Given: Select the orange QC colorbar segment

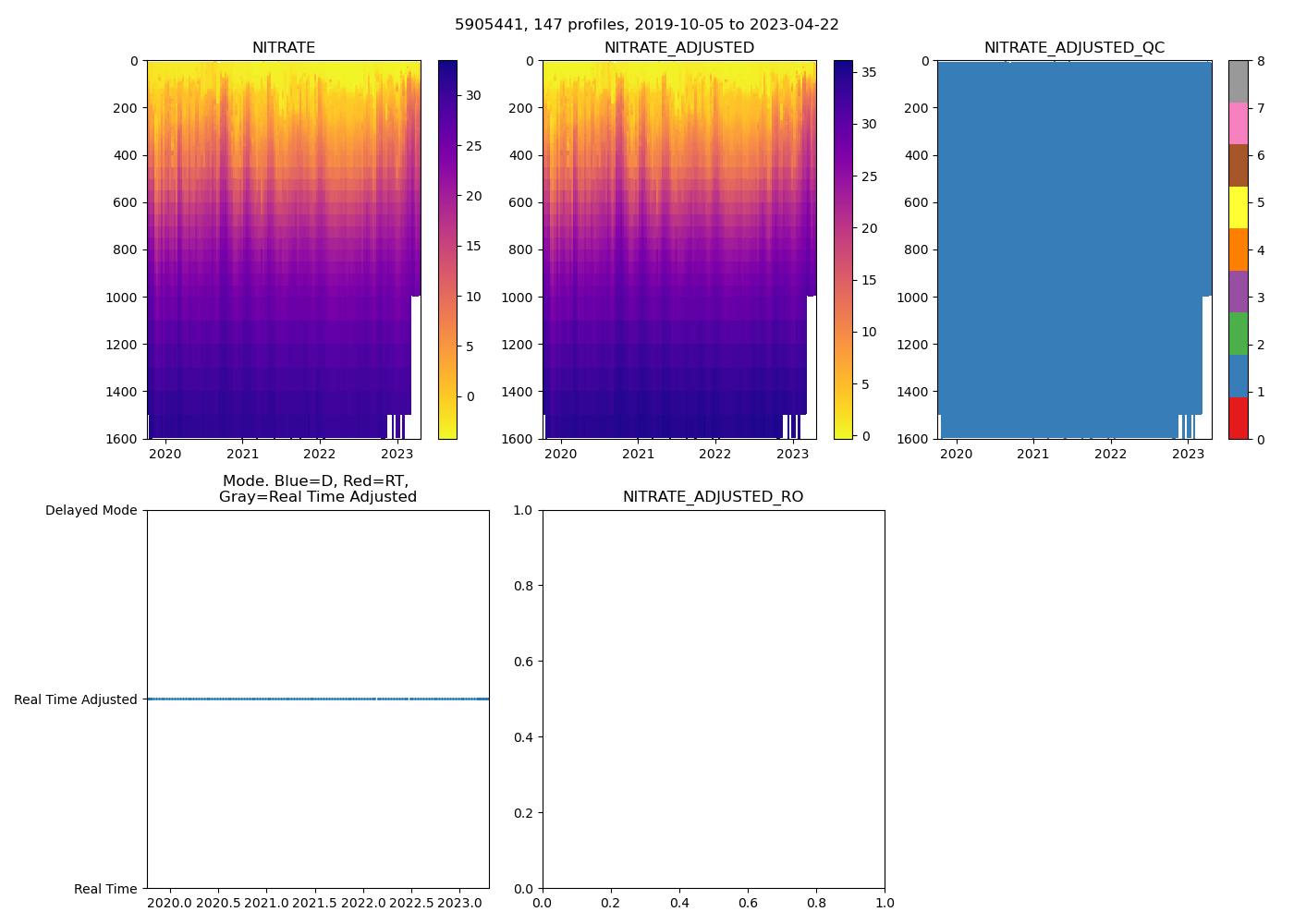Looking at the screenshot, I should 1238,249.
